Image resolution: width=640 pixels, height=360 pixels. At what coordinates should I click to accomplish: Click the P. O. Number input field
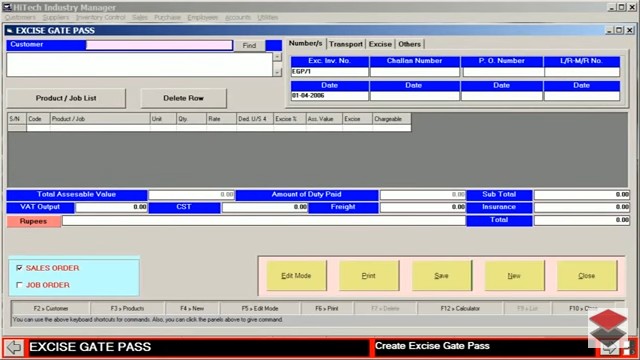[x=502, y=72]
